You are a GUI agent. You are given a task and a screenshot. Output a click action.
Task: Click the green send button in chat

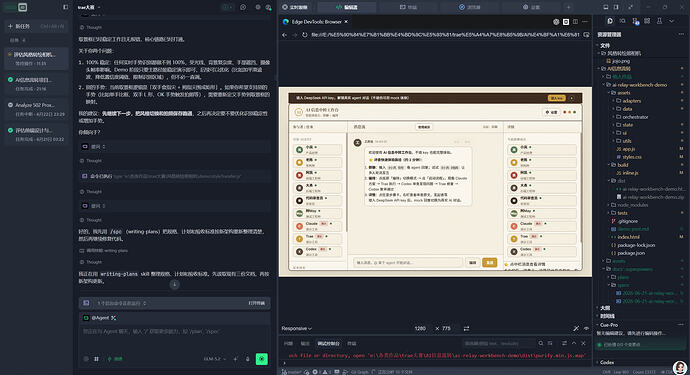click(x=262, y=359)
